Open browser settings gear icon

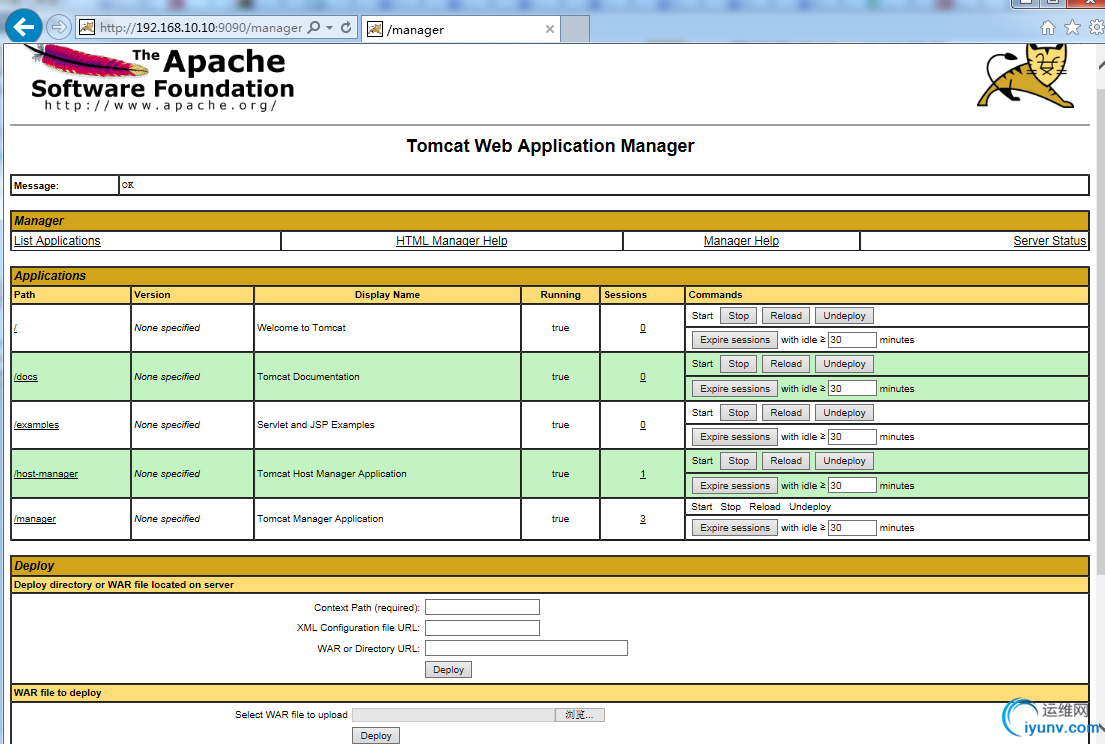1096,28
